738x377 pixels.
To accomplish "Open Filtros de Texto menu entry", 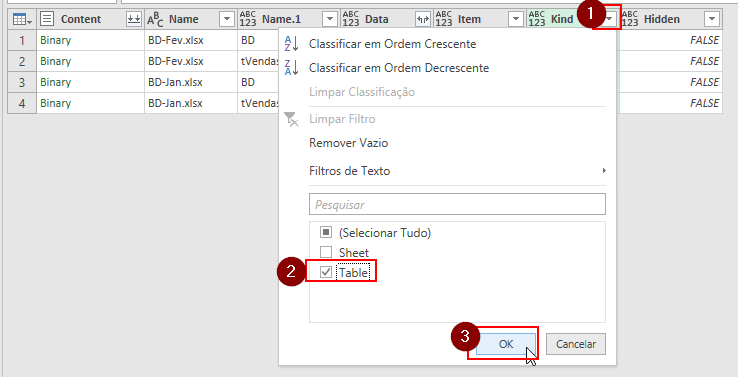I will [x=349, y=170].
